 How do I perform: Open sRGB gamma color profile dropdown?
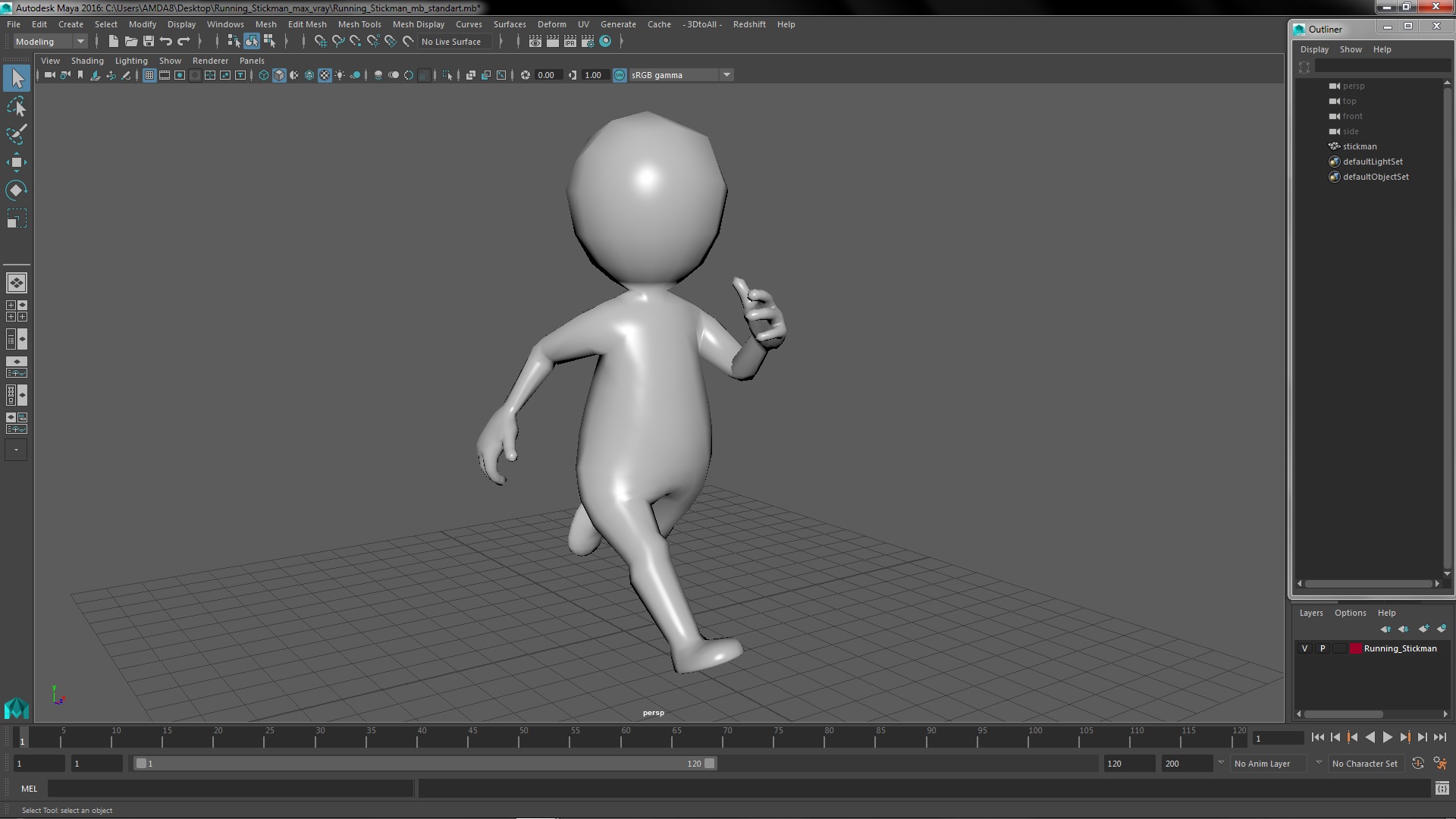coord(727,74)
